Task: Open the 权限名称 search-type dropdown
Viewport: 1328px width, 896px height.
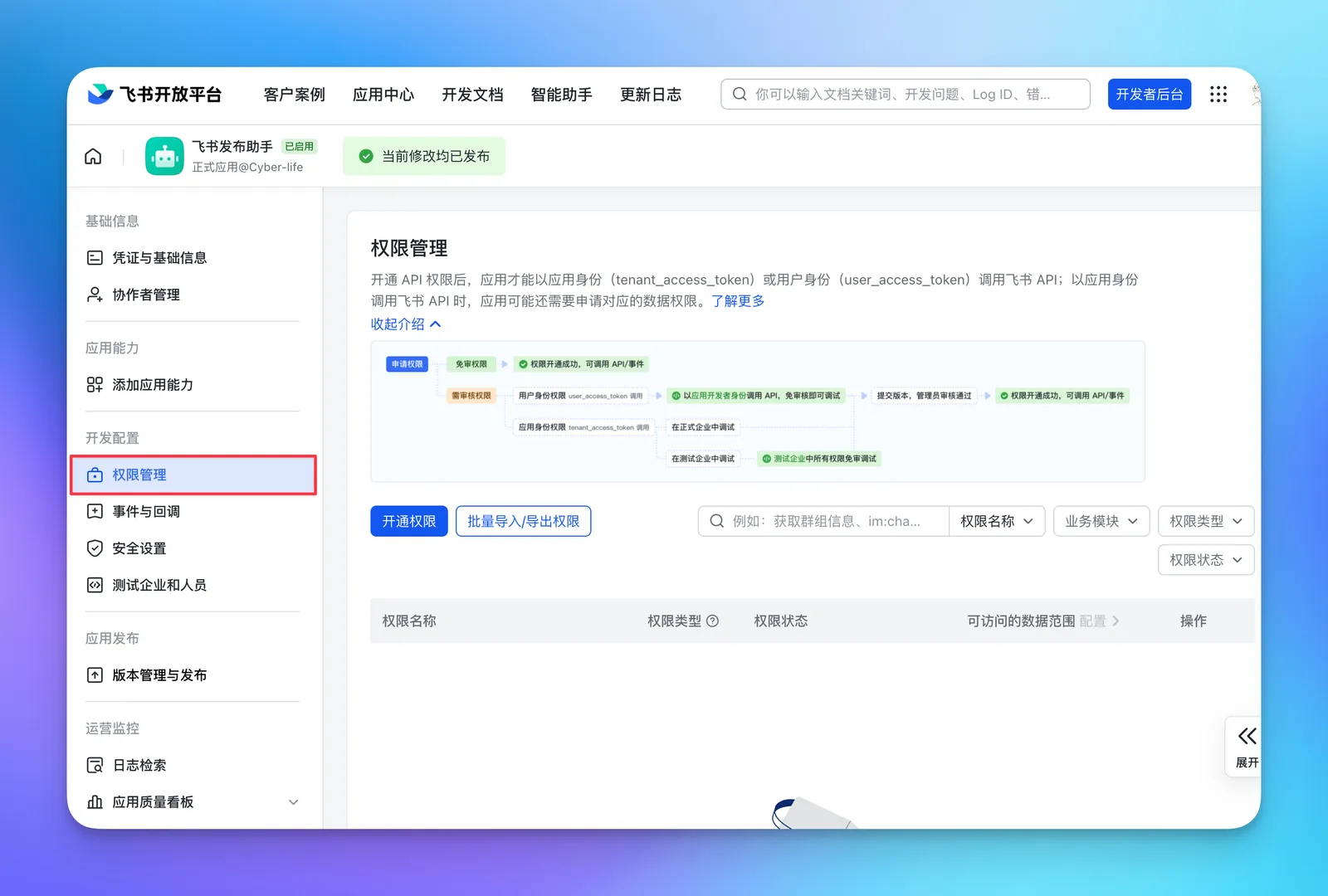Action: coord(997,521)
